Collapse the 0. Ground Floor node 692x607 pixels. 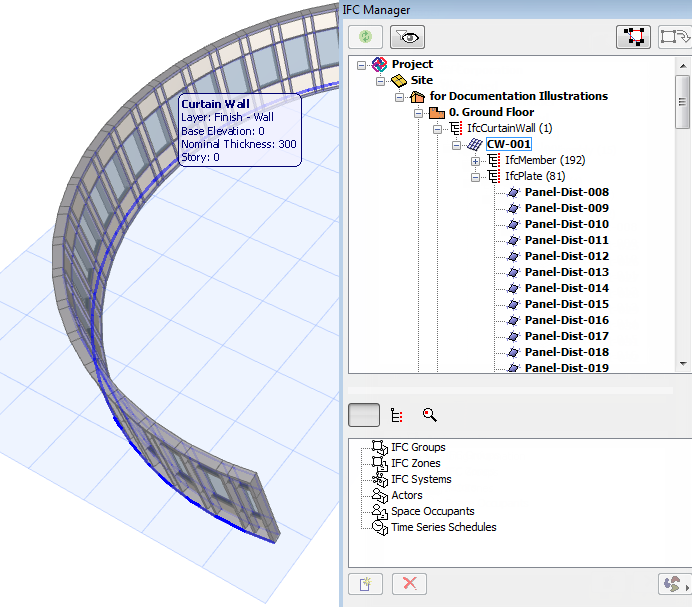pyautogui.click(x=418, y=112)
